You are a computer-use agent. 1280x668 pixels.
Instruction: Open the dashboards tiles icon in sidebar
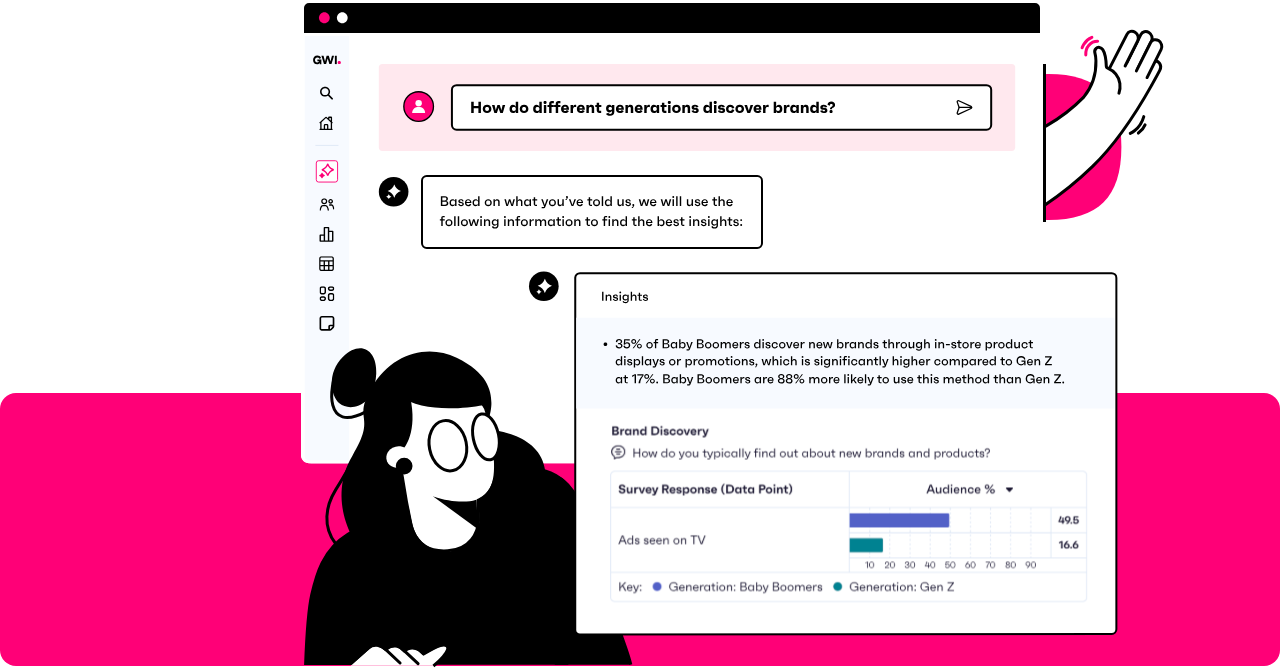(326, 294)
